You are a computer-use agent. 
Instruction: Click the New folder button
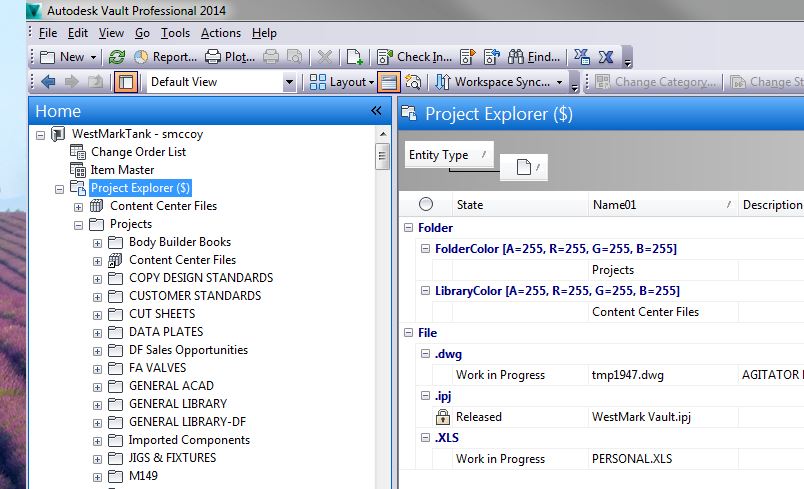pos(62,57)
